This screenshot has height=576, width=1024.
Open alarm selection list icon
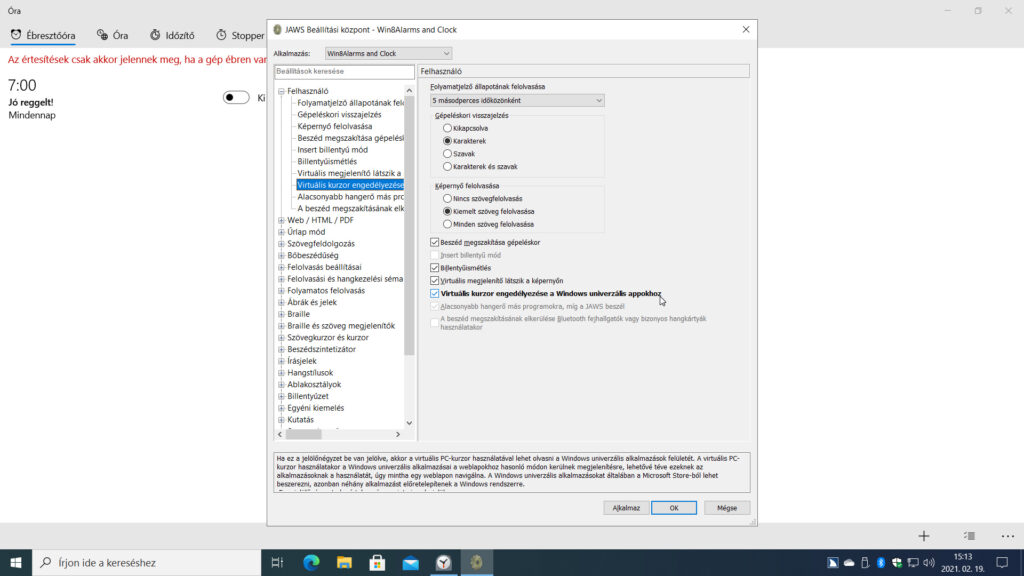pyautogui.click(x=969, y=536)
